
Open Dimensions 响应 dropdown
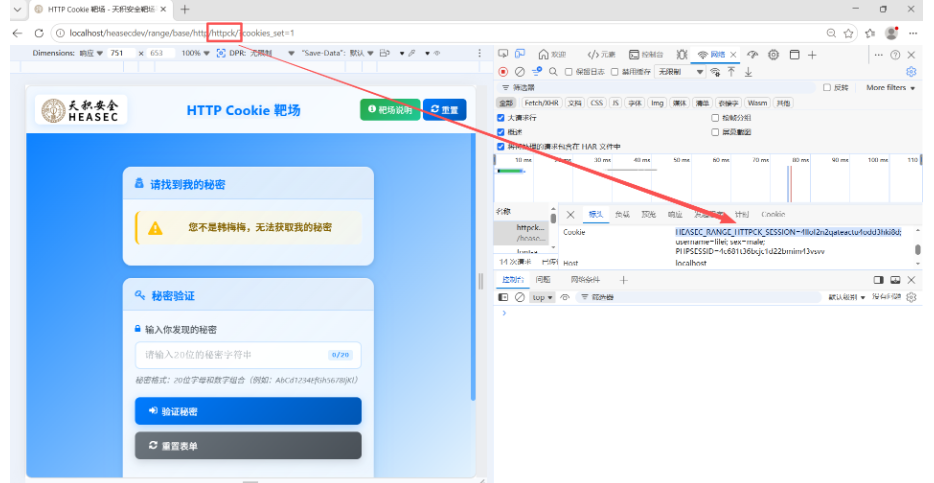(91, 53)
